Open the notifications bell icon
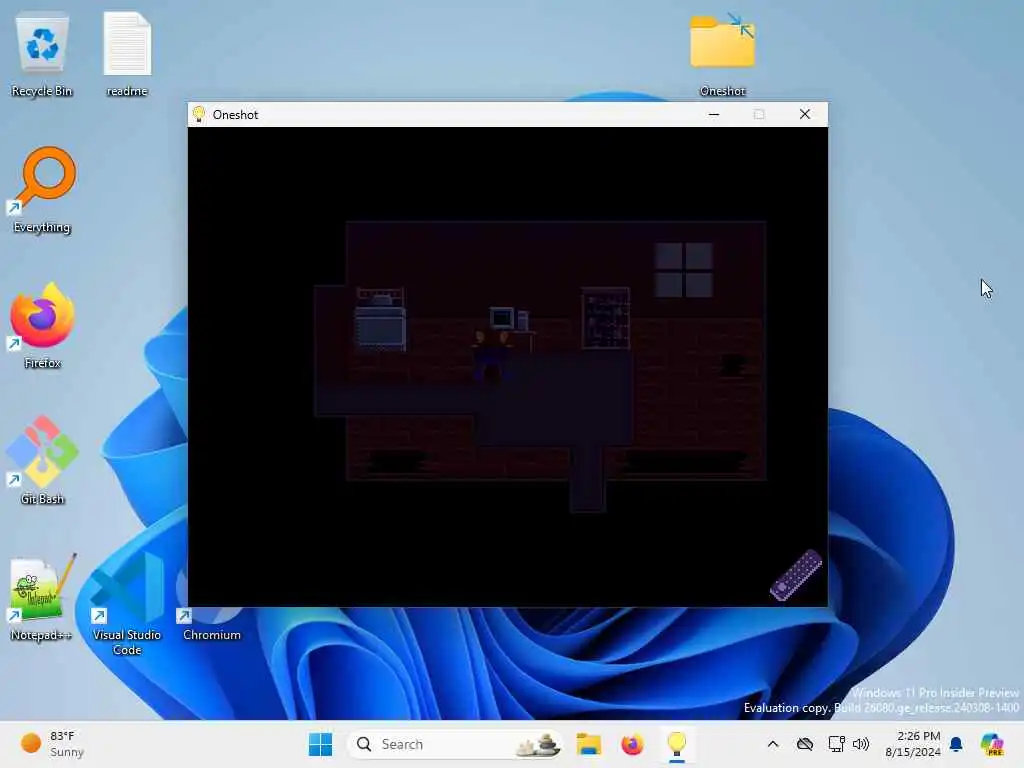 pos(956,744)
